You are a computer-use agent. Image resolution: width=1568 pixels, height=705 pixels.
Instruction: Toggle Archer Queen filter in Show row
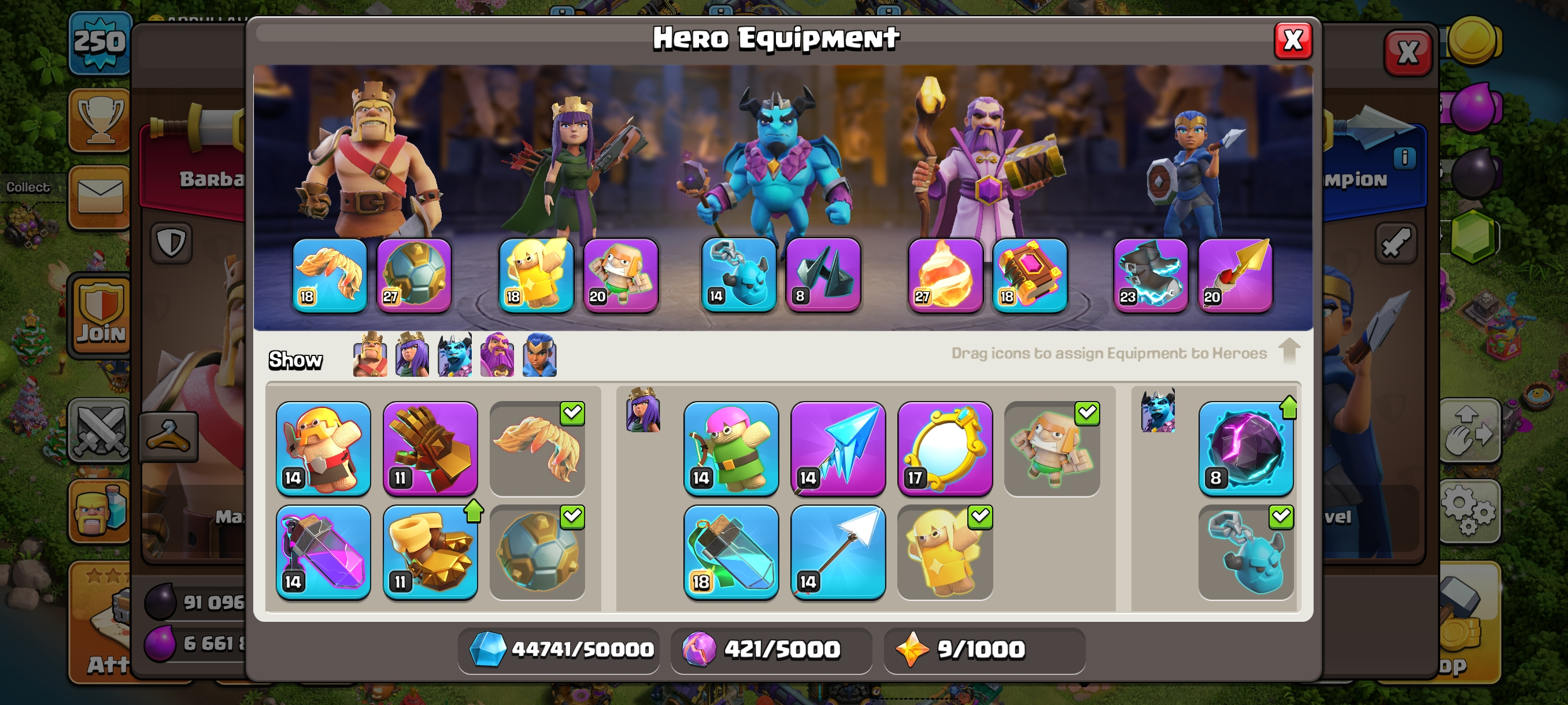point(412,355)
